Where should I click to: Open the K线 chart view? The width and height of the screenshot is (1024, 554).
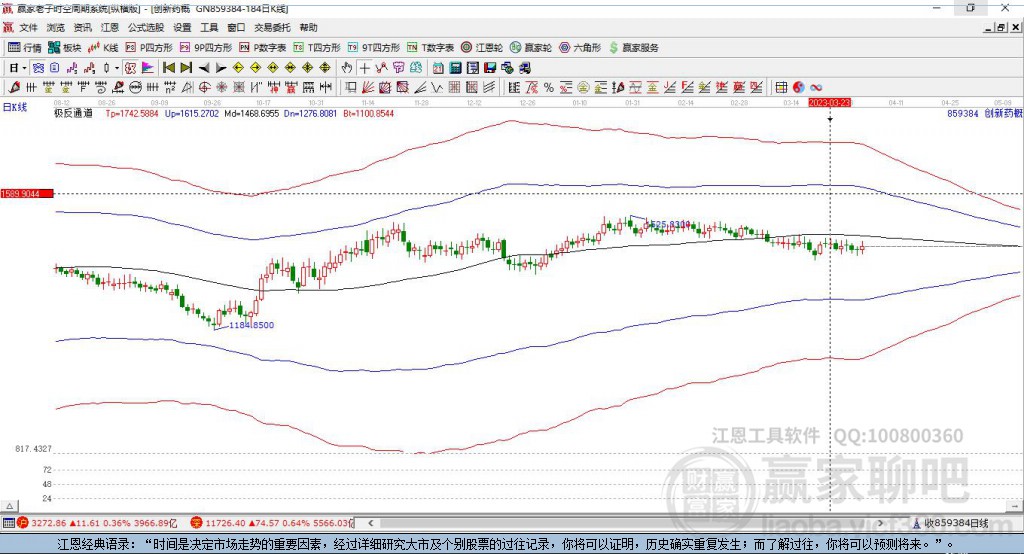(103, 48)
